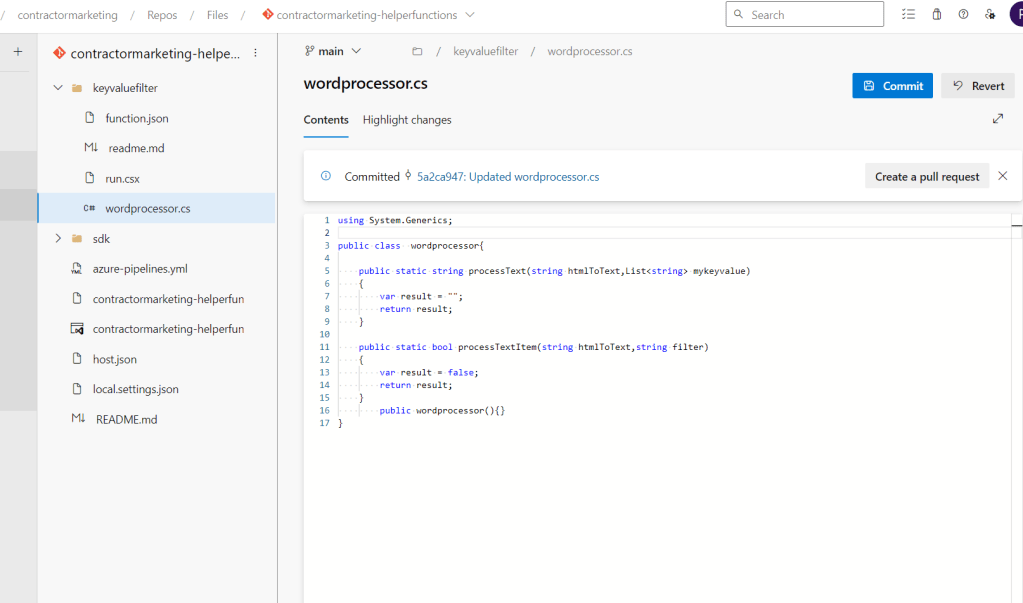Click the repository name in the sidebar header
Image resolution: width=1023 pixels, height=603 pixels.
tap(155, 54)
